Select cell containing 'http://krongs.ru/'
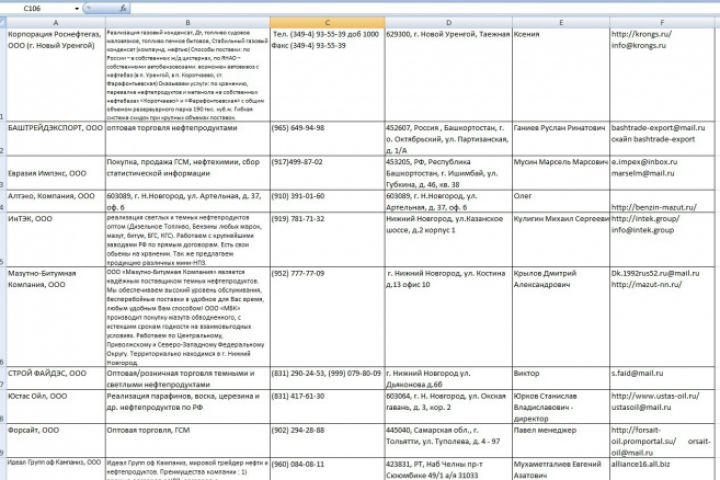Image resolution: width=720 pixels, height=480 pixels. [x=662, y=75]
